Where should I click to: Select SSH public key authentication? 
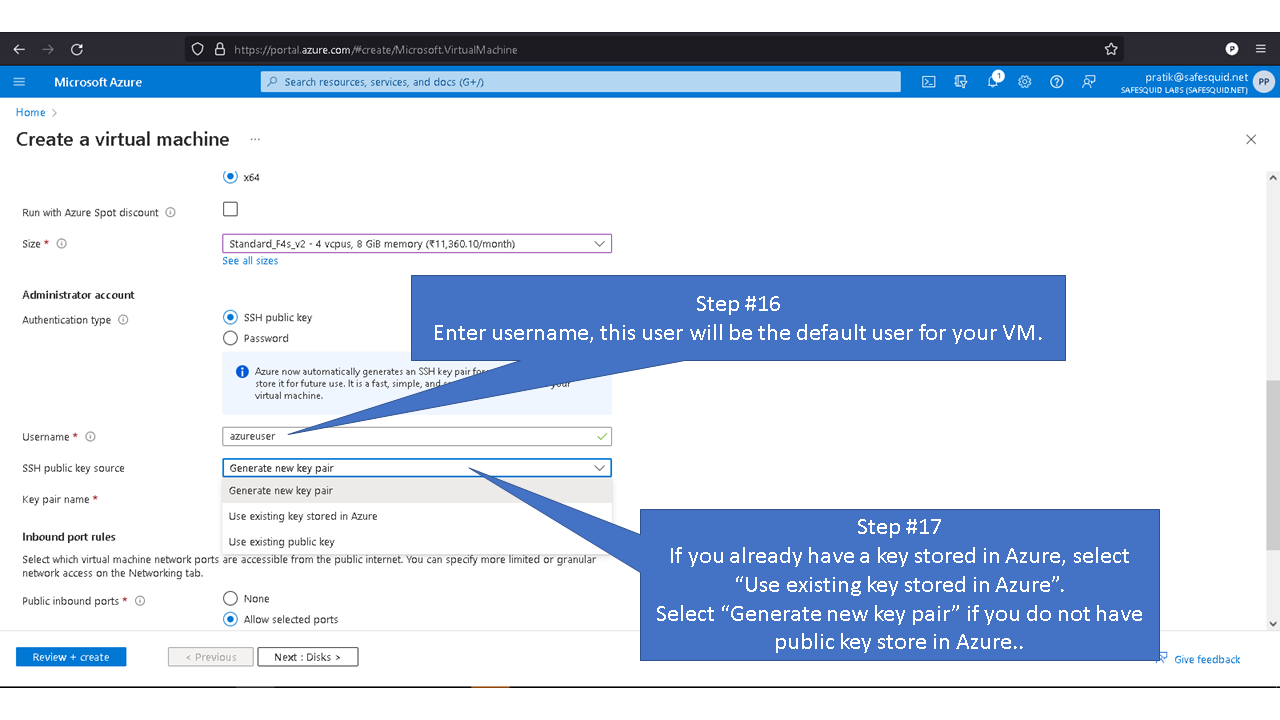[x=231, y=317]
